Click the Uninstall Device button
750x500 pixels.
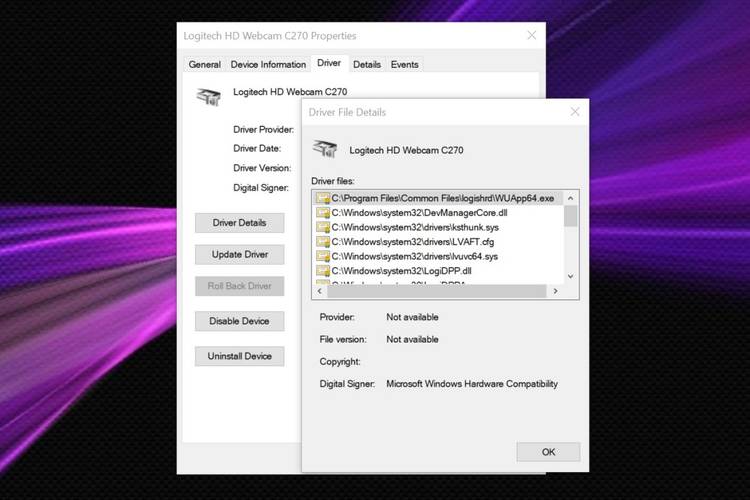(x=239, y=356)
